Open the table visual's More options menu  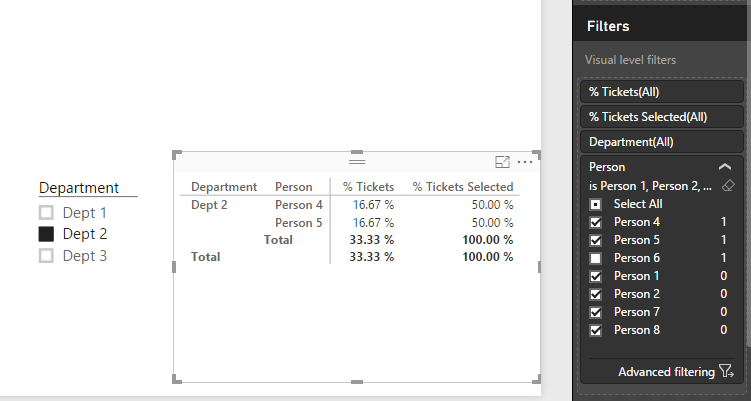tap(525, 162)
